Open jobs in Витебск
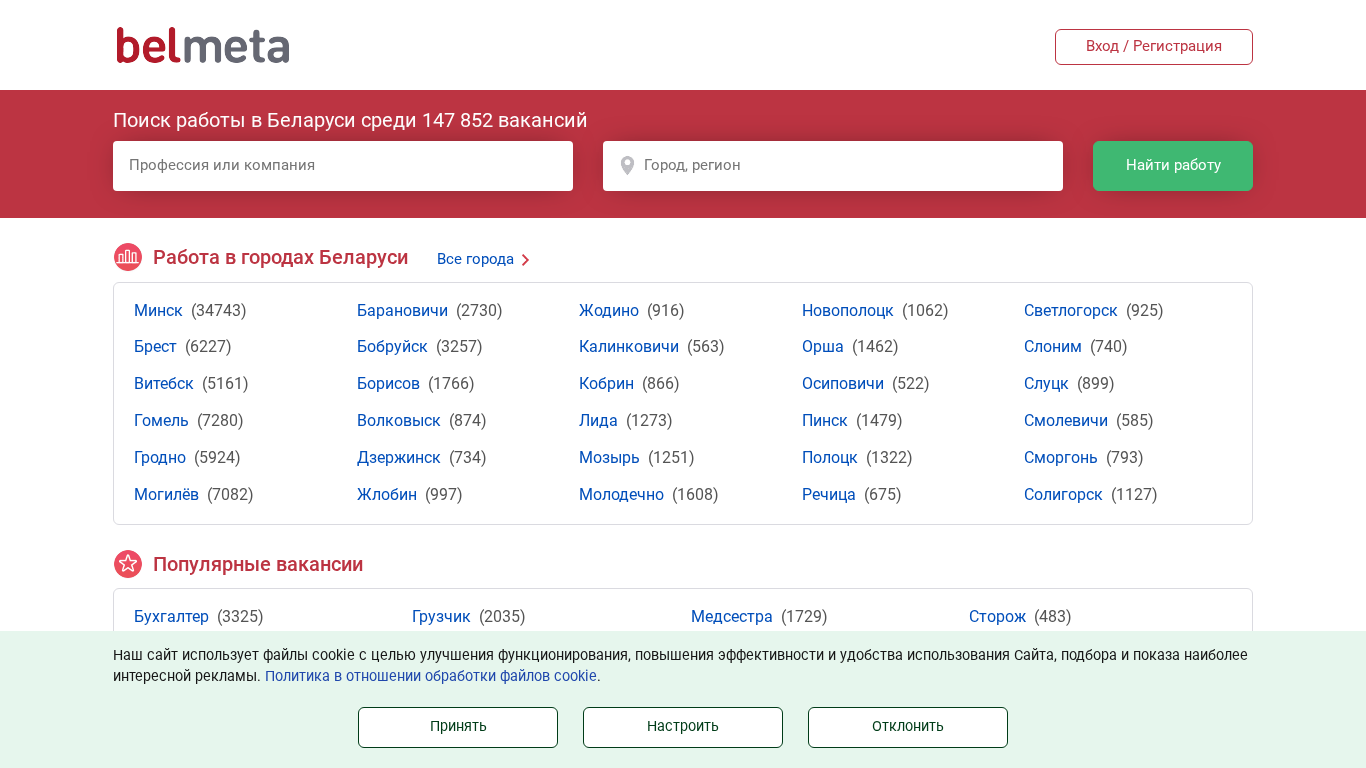Viewport: 1366px width, 768px height. [x=164, y=384]
